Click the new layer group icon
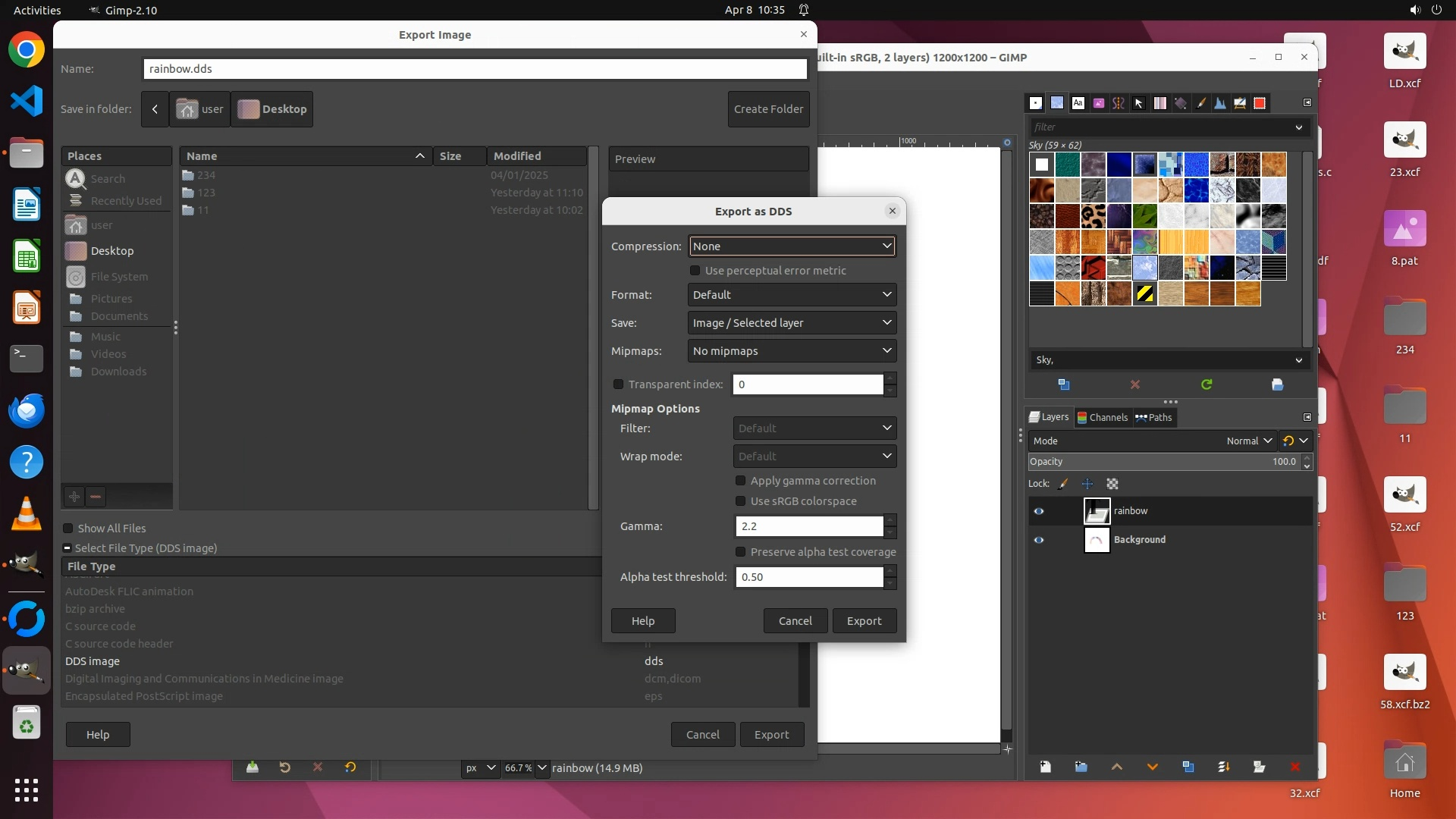This screenshot has height=819, width=1456. (1081, 767)
